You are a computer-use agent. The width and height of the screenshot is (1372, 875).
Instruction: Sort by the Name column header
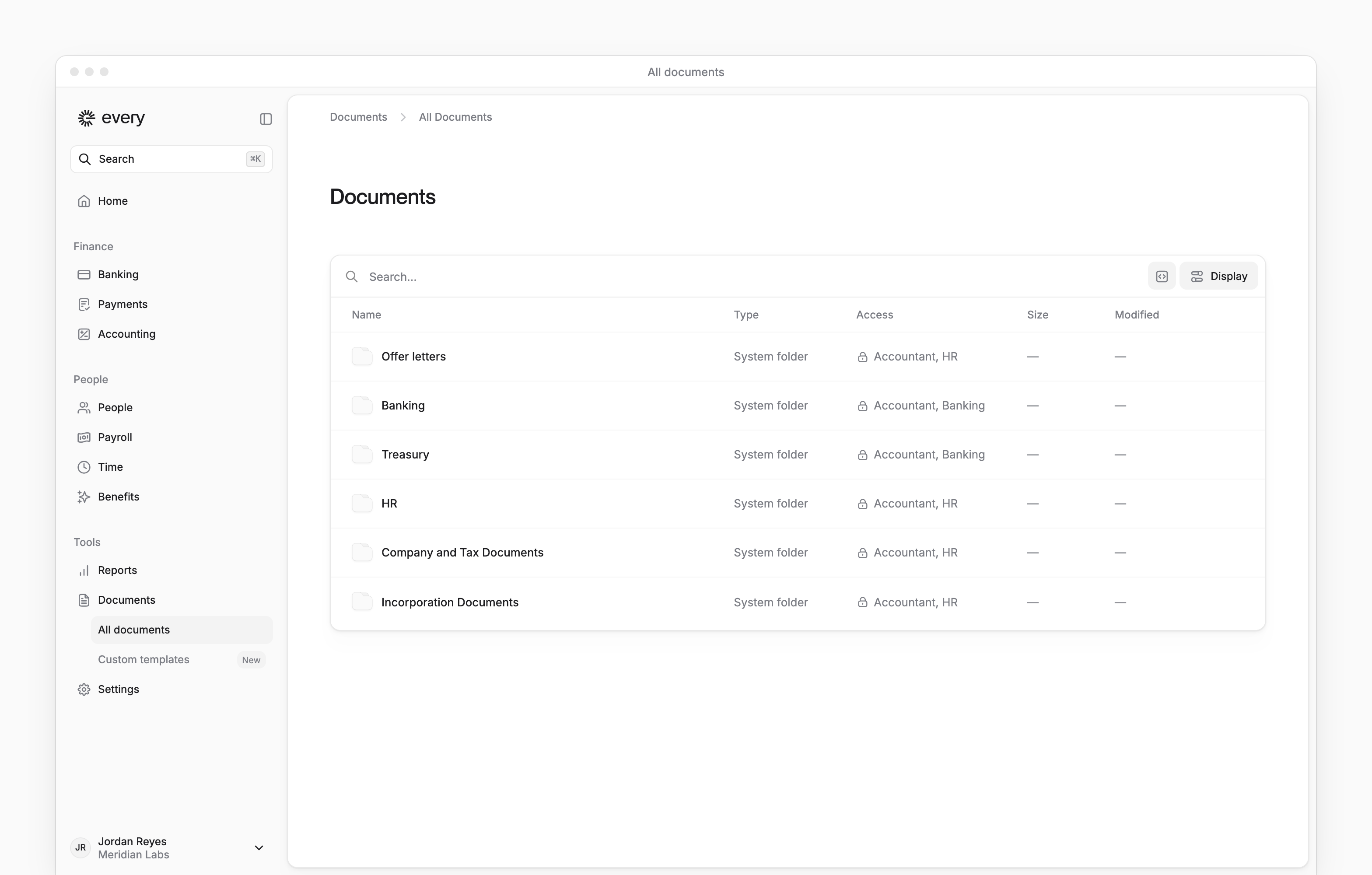[x=366, y=315]
